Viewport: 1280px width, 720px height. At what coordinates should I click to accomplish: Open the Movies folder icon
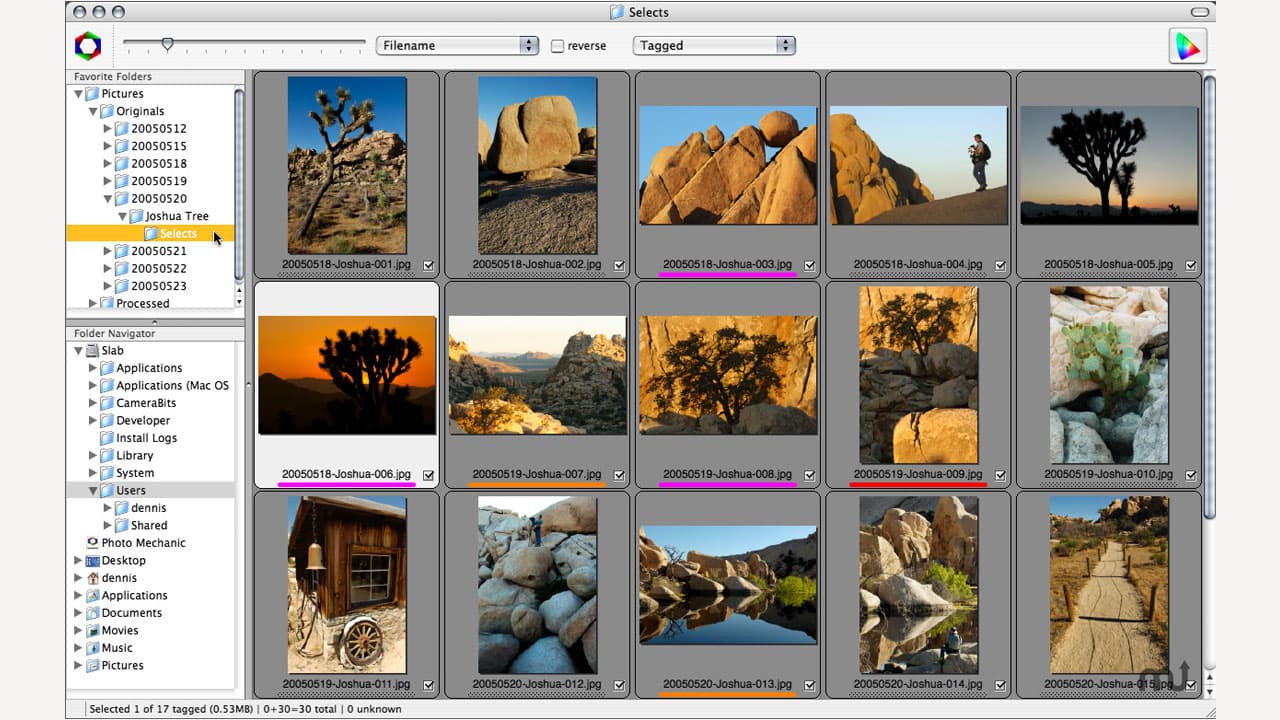(114, 630)
